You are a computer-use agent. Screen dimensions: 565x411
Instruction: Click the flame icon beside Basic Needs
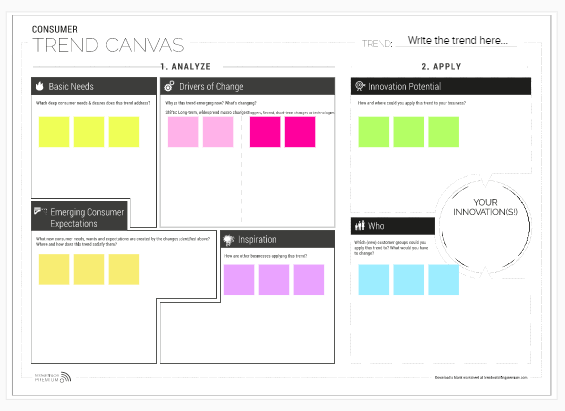coord(40,86)
